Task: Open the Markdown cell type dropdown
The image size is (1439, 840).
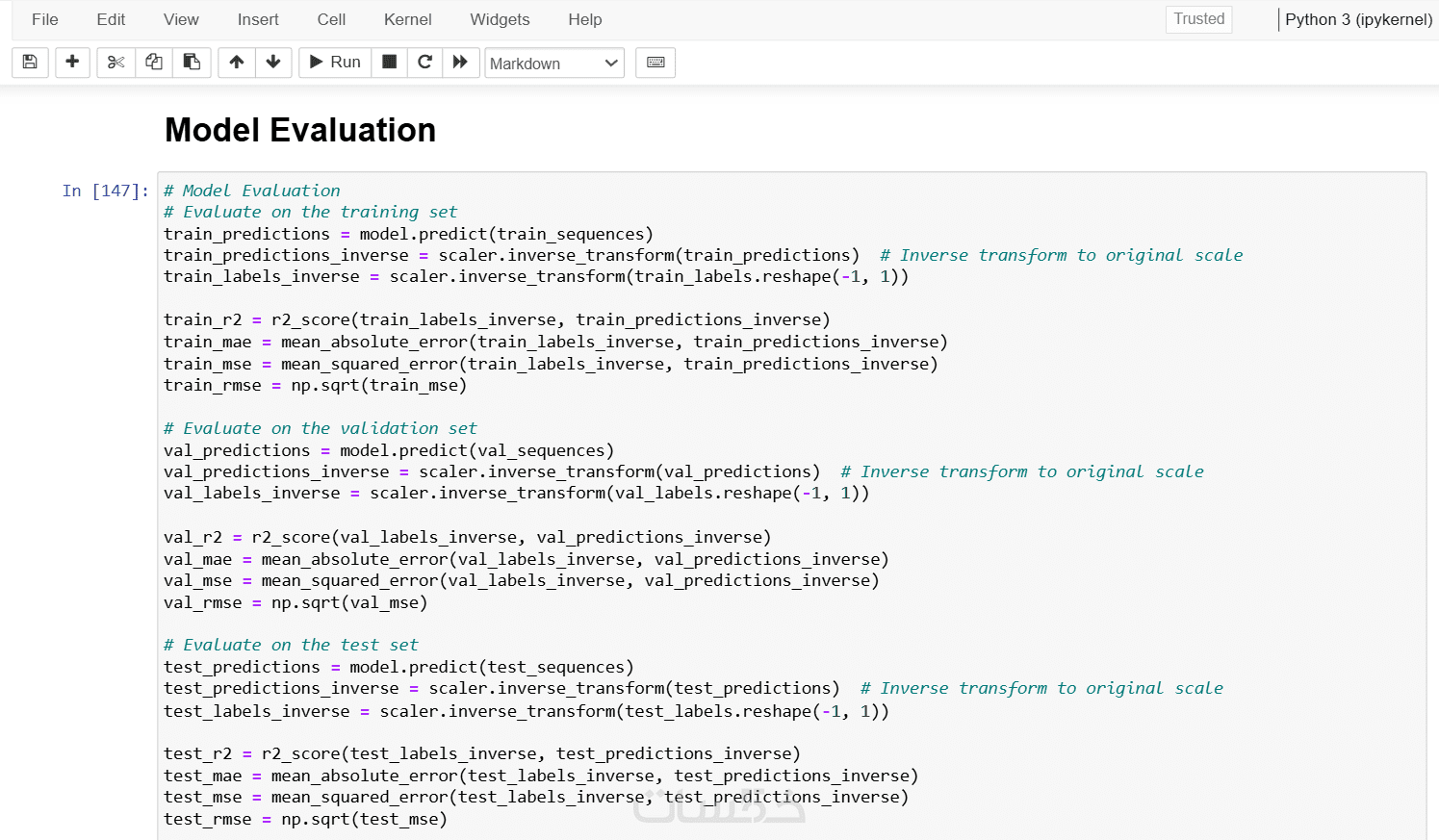Action: click(x=554, y=64)
